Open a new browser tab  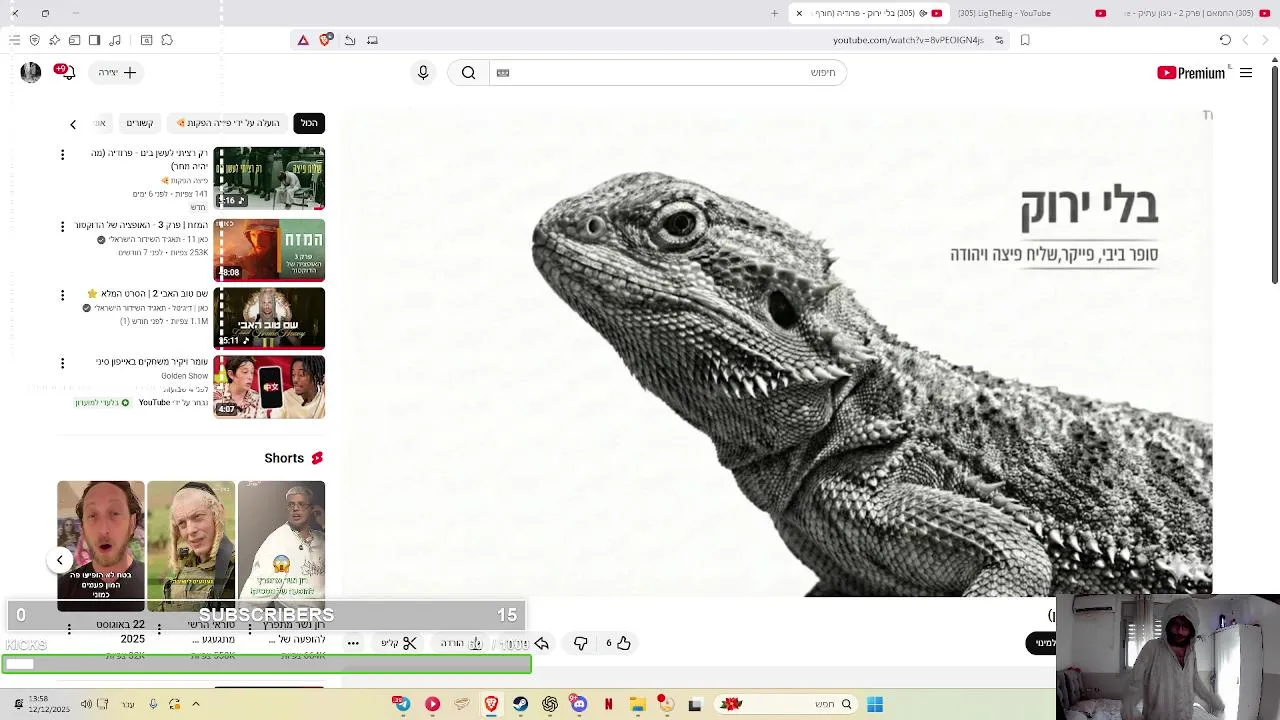tap(774, 13)
